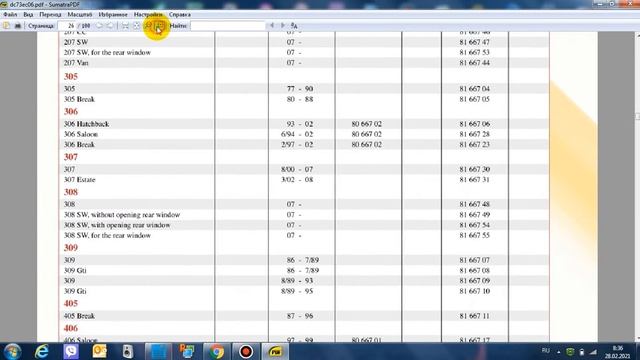Click the Fit Page toolbar icon
This screenshot has height=360, width=640.
[x=137, y=26]
